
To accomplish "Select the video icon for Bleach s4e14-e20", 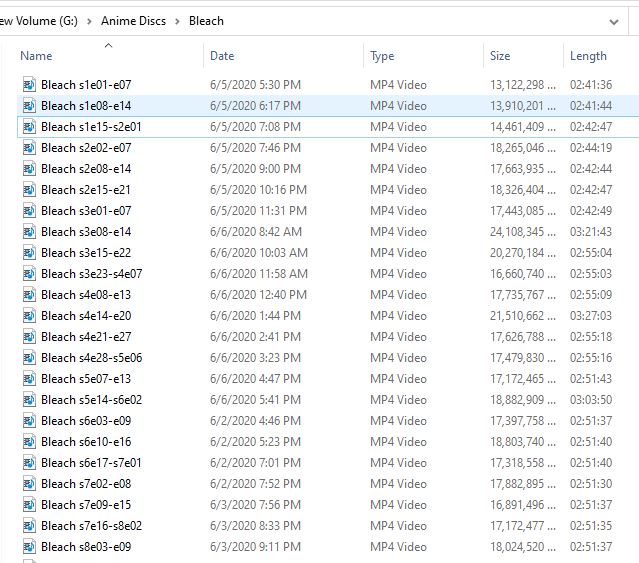I will click(29, 316).
